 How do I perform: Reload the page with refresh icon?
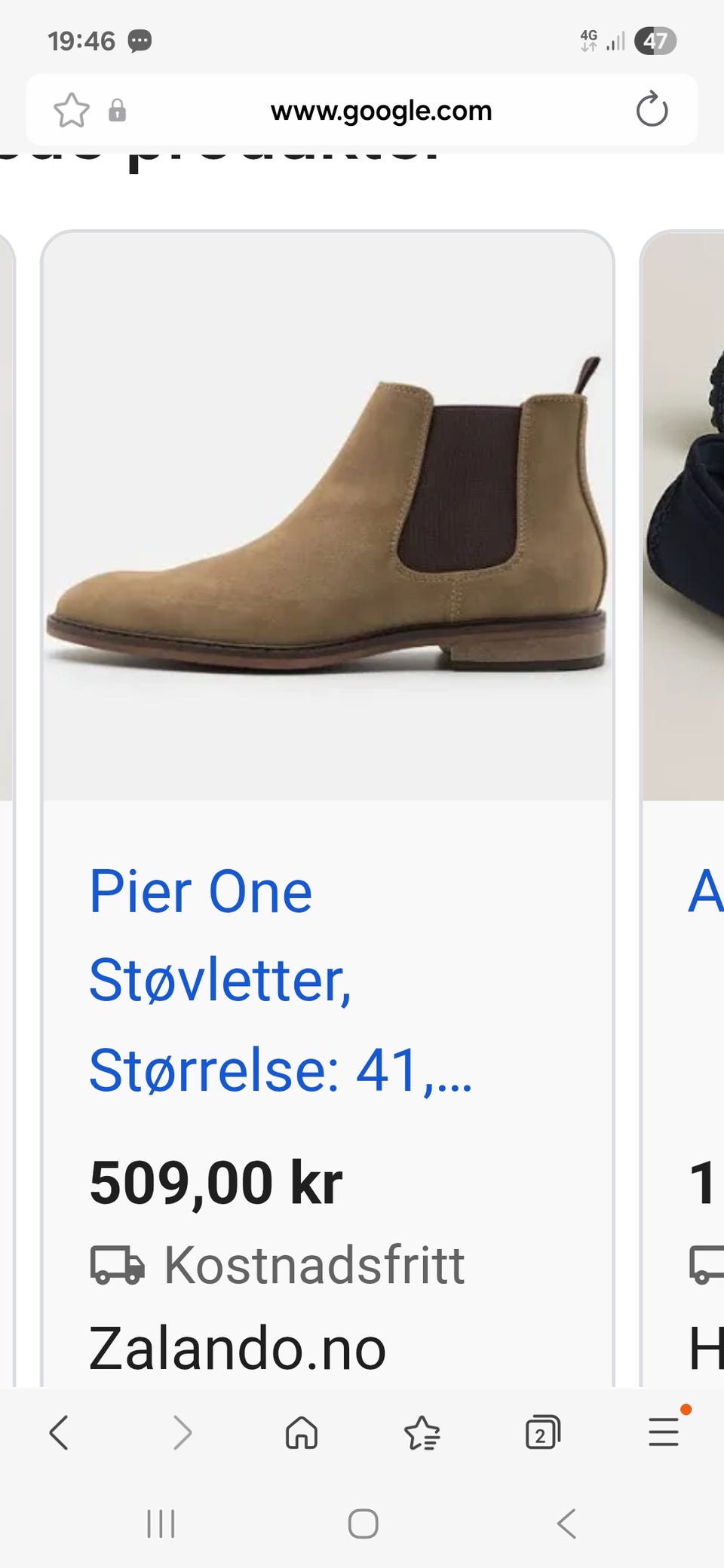click(652, 110)
